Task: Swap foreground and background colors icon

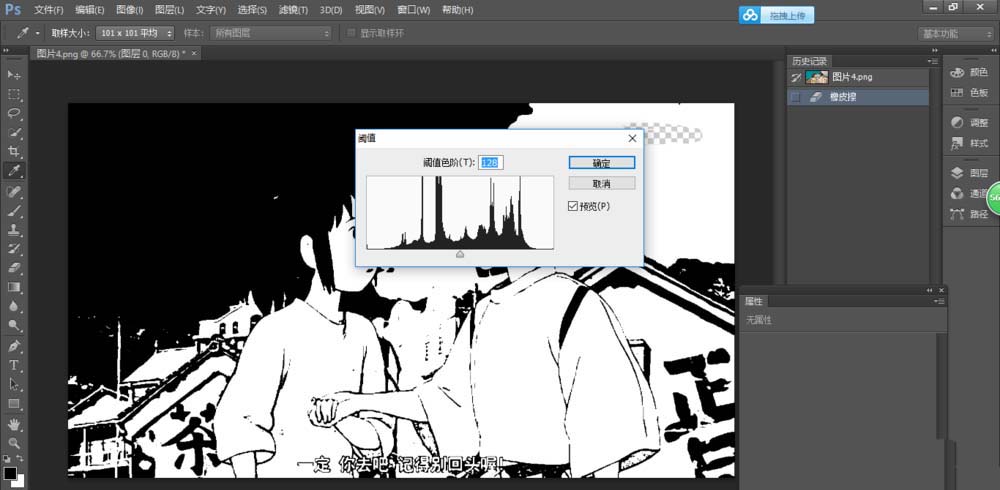Action: 20,458
